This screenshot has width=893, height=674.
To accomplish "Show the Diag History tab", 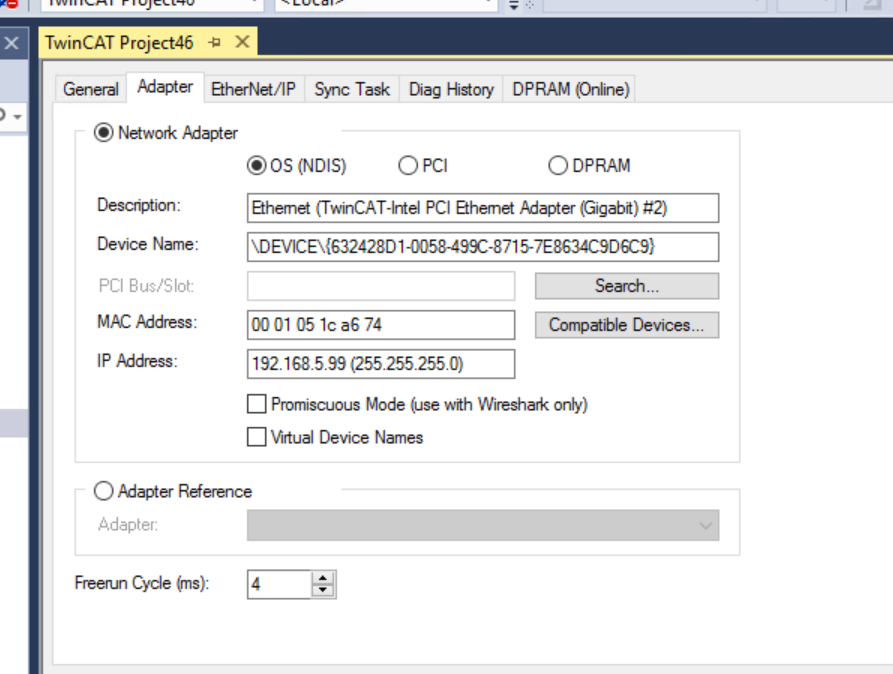I will coord(451,89).
